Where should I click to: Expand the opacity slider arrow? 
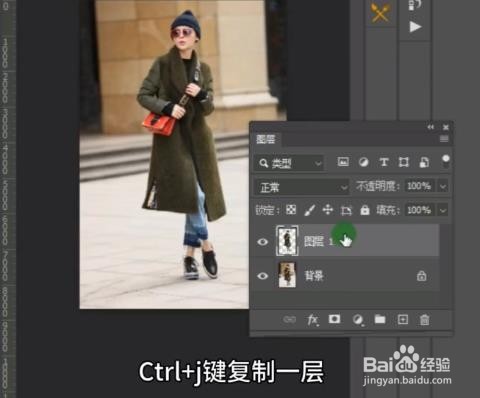[x=443, y=186]
